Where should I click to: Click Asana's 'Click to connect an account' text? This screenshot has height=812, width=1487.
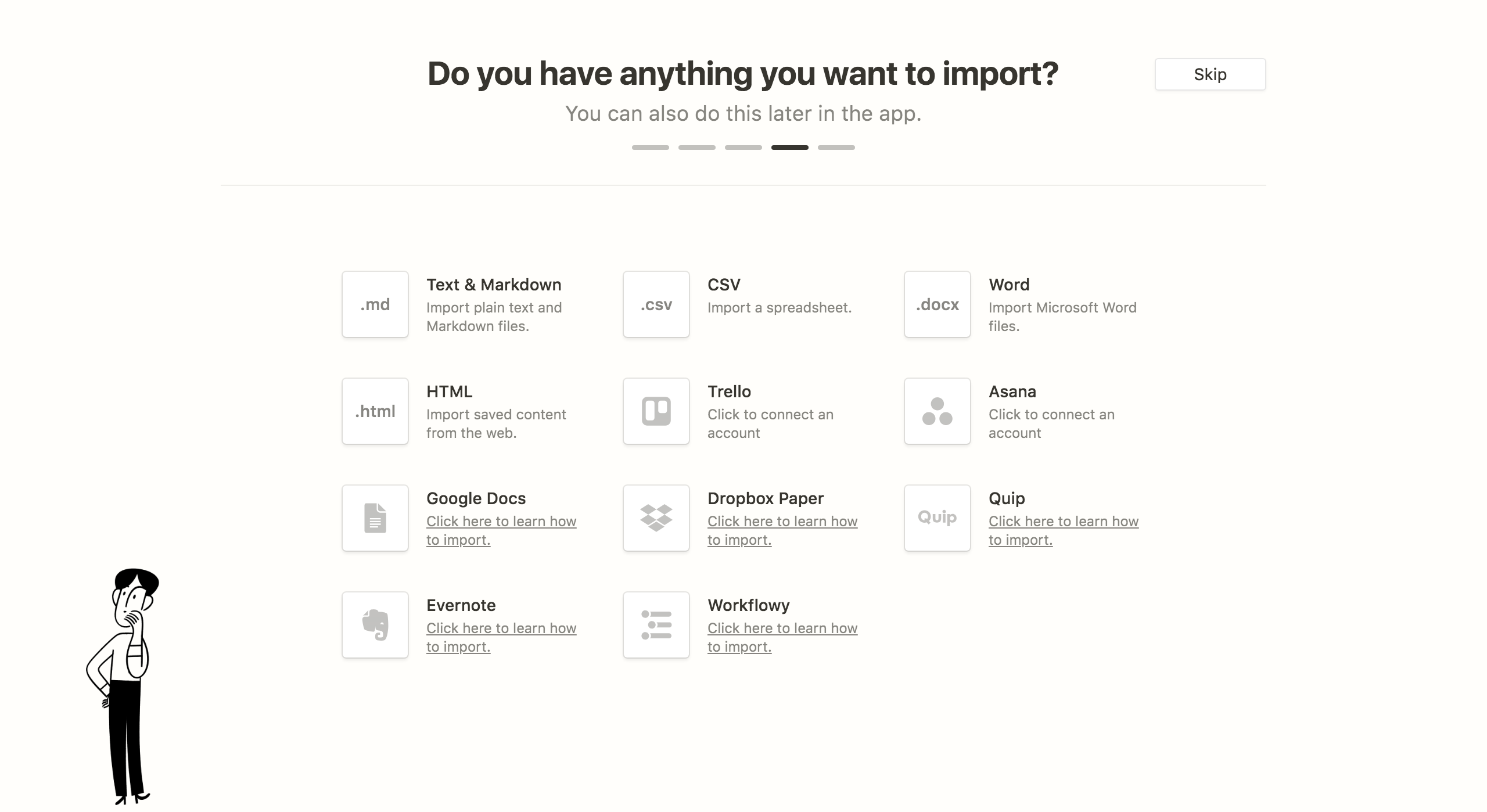click(1051, 423)
